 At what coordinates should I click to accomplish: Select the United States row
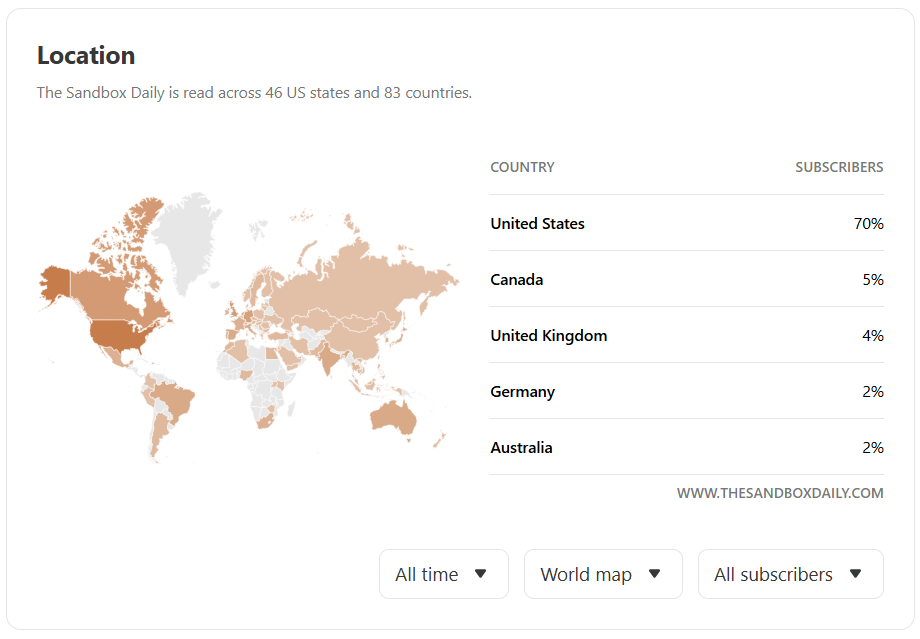click(x=686, y=223)
